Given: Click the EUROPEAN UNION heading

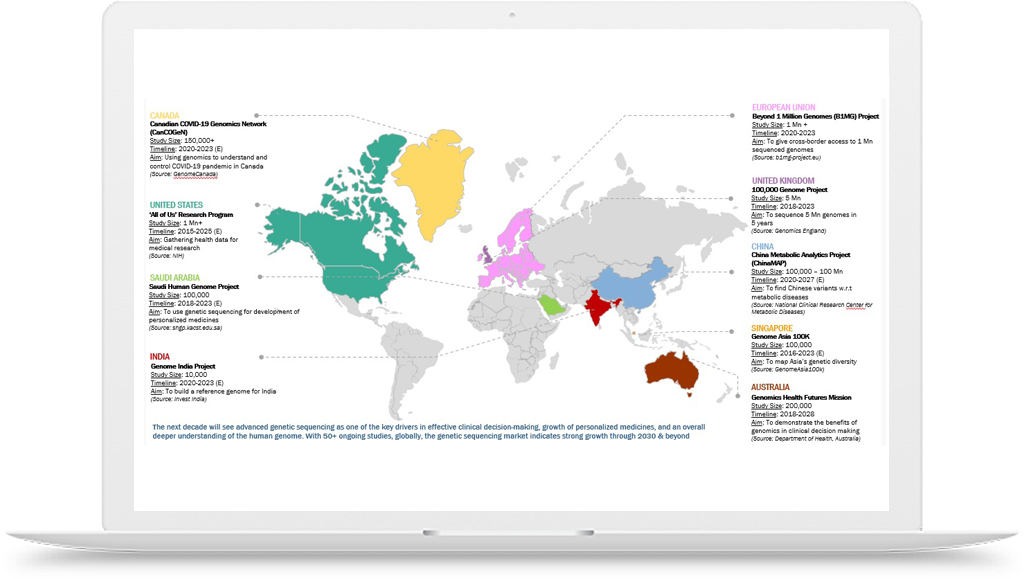Looking at the screenshot, I should [784, 107].
